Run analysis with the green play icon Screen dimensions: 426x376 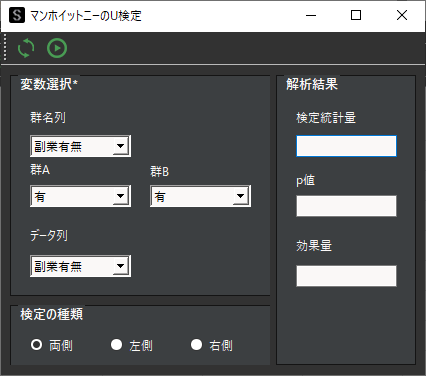57,48
